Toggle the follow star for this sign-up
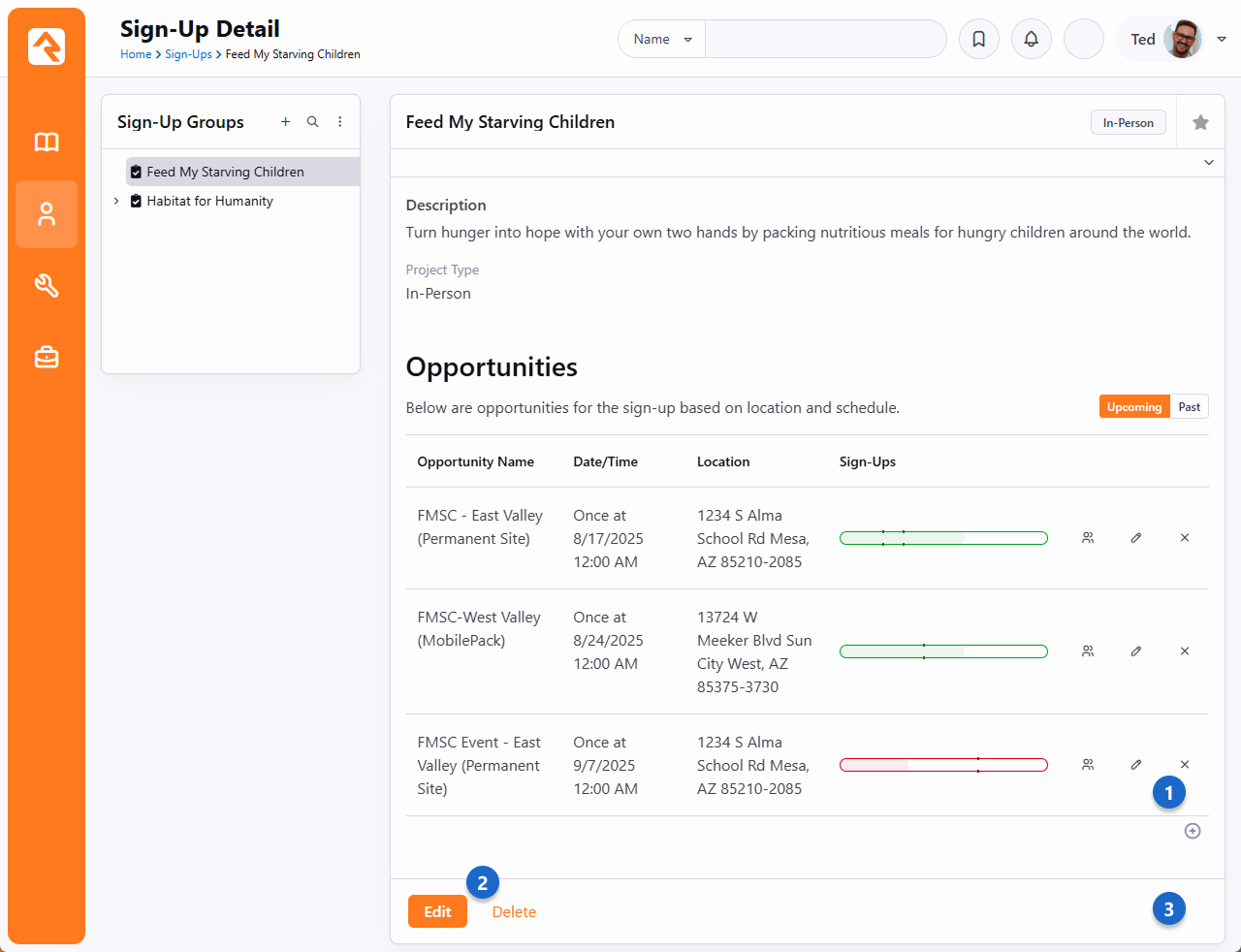This screenshot has height=952, width=1241. tap(1200, 122)
